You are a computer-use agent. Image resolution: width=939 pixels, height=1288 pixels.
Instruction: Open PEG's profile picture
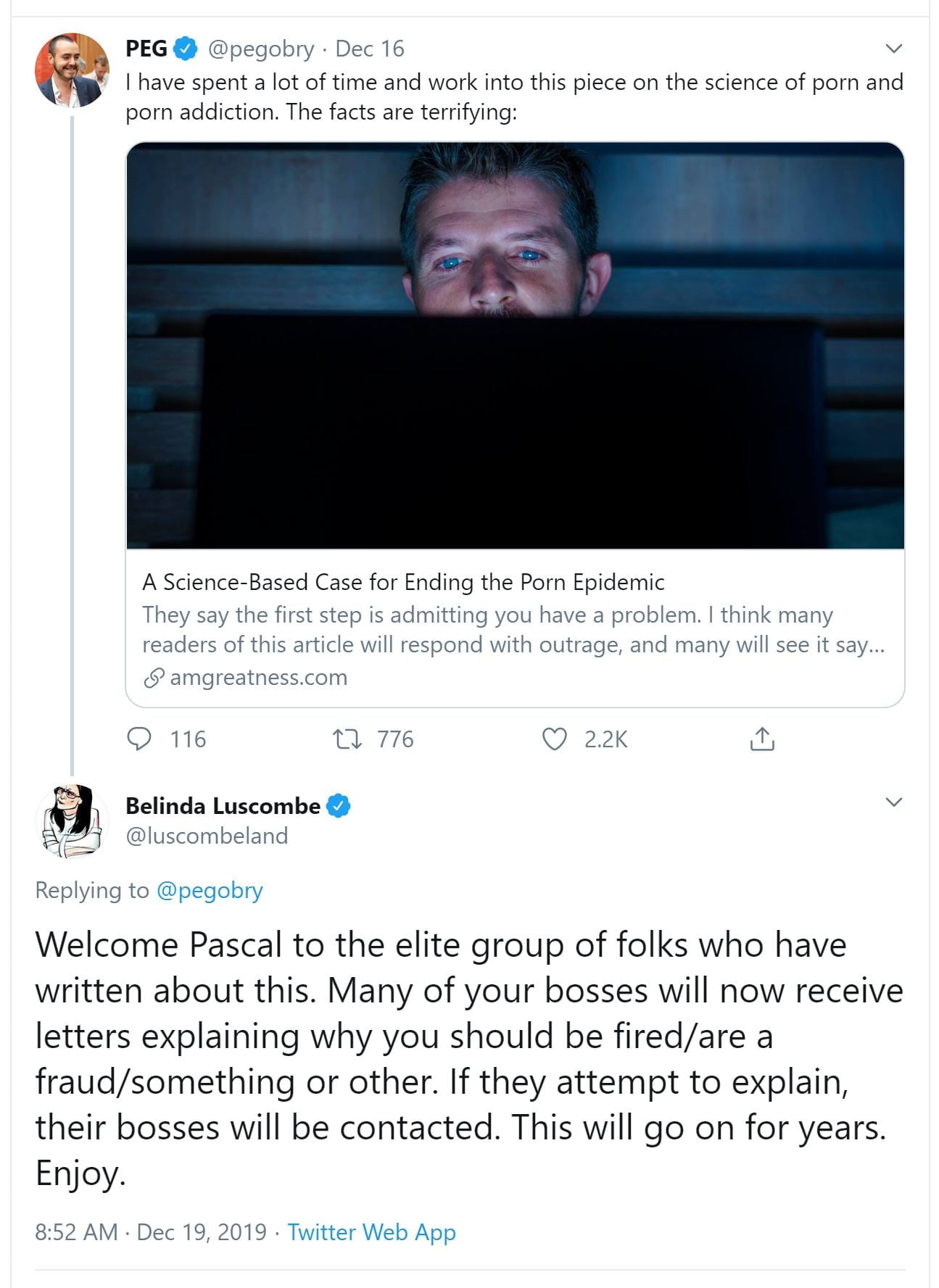(x=71, y=70)
